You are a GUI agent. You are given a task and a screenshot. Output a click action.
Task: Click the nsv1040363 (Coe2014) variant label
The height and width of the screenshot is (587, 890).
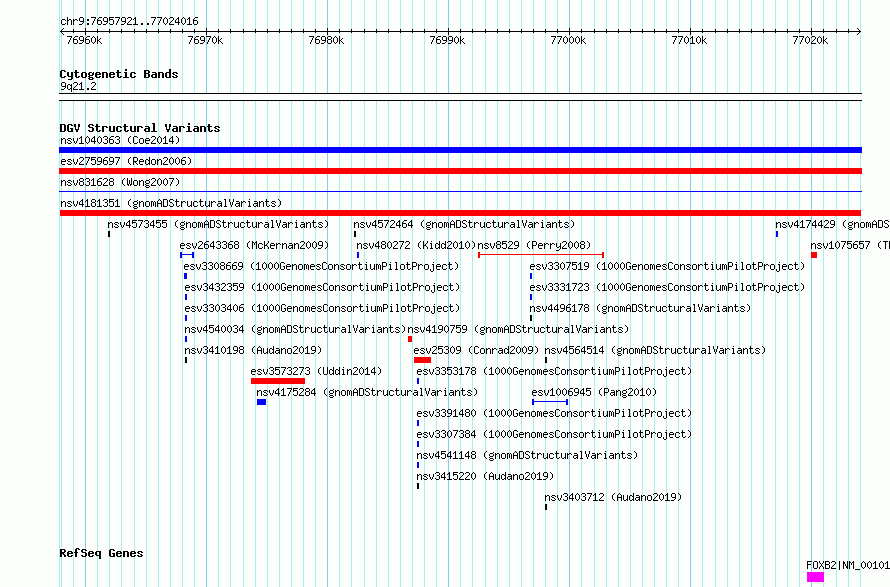pos(120,140)
